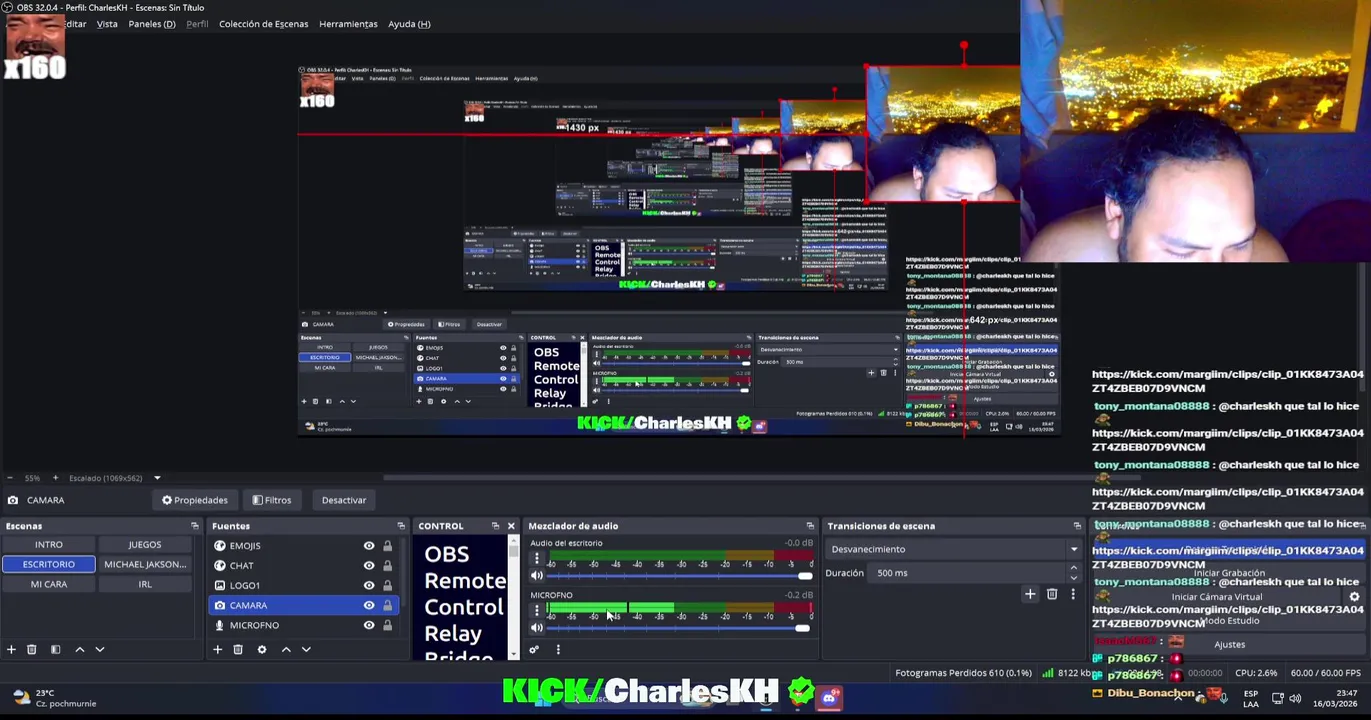Hide the LOGO1 source
Viewport: 1371px width, 720px height.
pyautogui.click(x=369, y=586)
